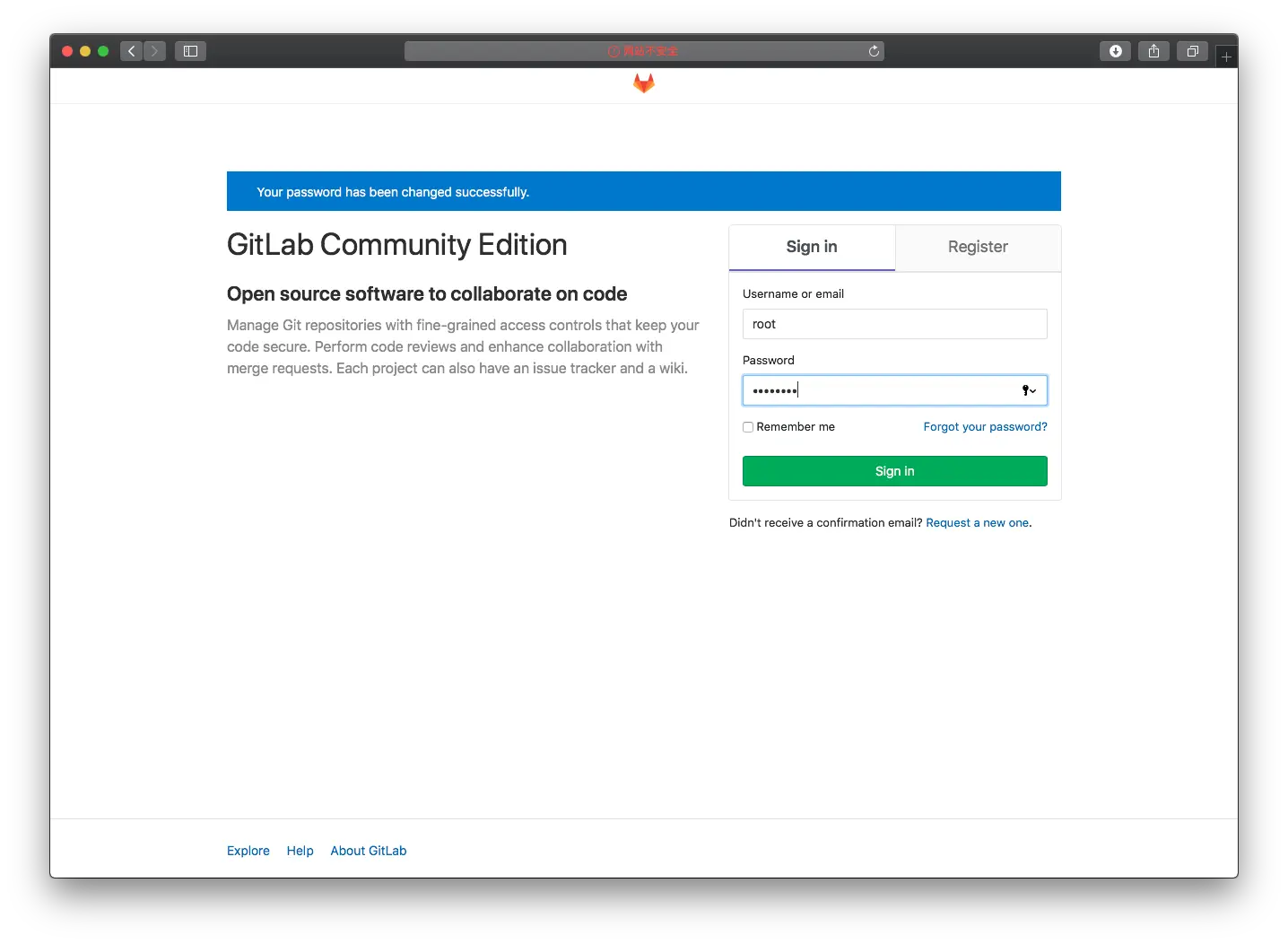Focus the Username or email field
1288x944 pixels.
point(895,324)
